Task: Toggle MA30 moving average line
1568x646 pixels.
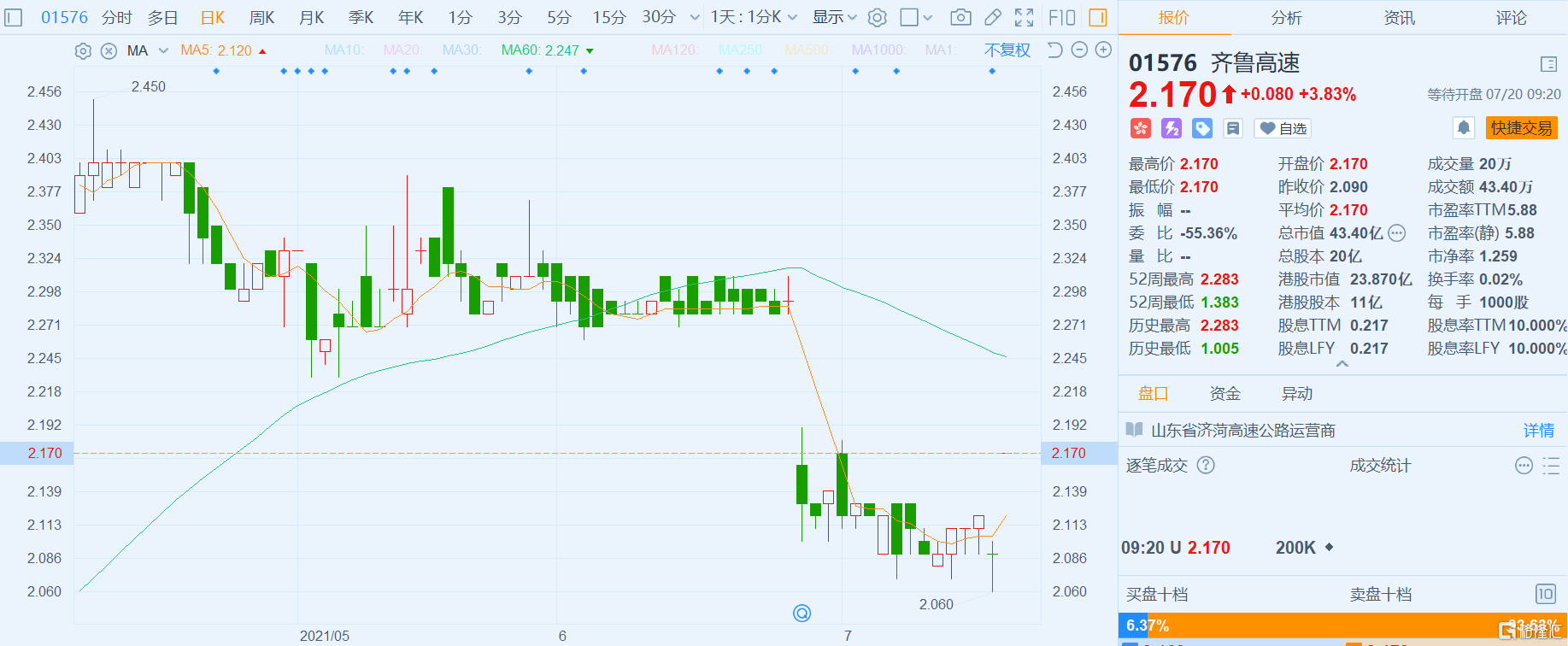Action: click(462, 50)
